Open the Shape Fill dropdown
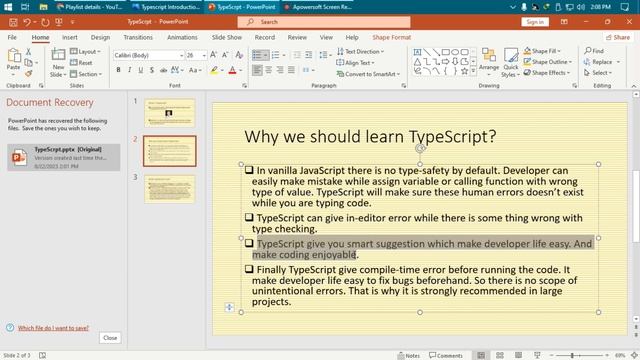The height and width of the screenshot is (360, 640). pyautogui.click(x=542, y=51)
